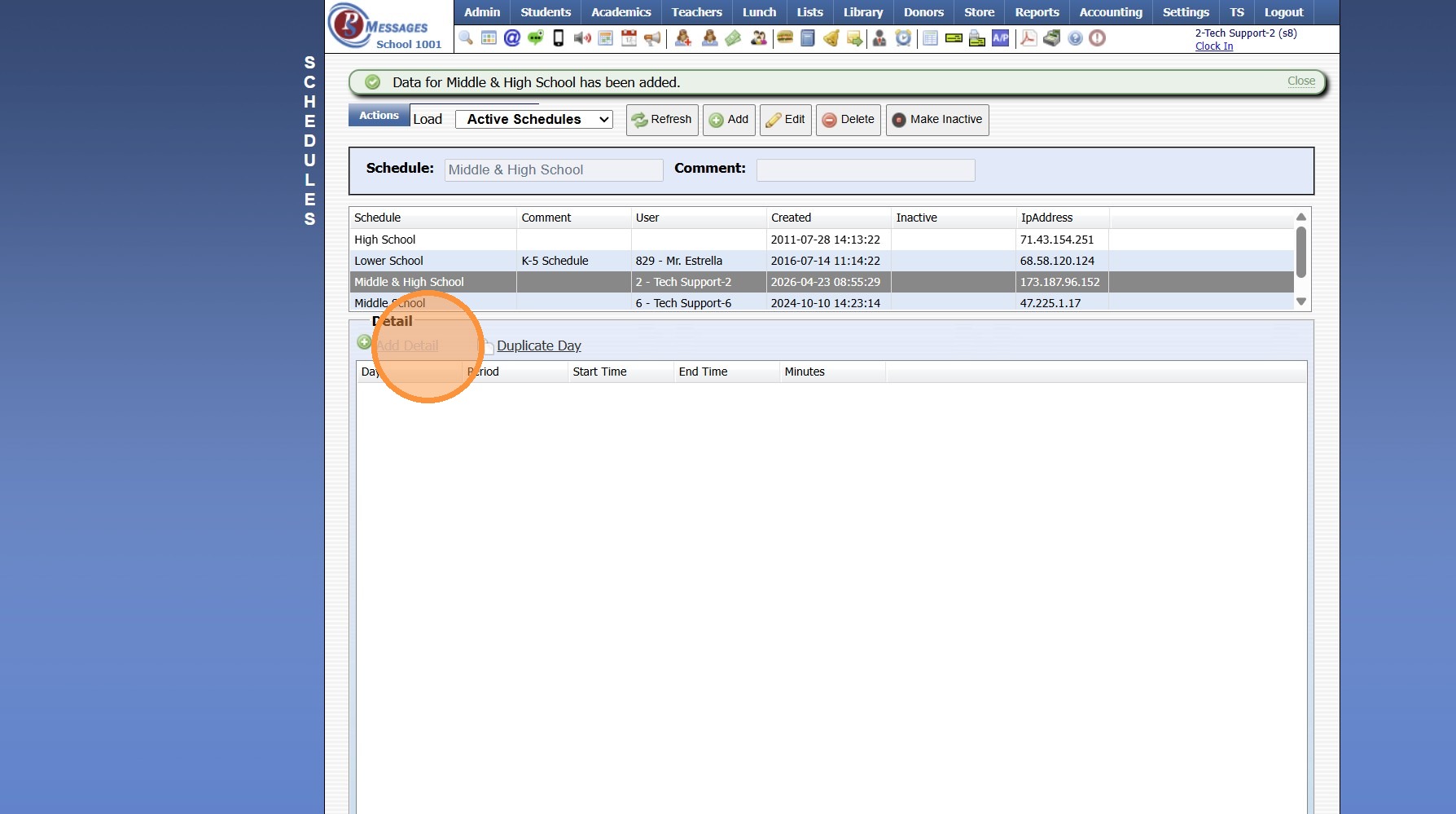
Task: Open the Lunch menu
Action: (x=760, y=12)
